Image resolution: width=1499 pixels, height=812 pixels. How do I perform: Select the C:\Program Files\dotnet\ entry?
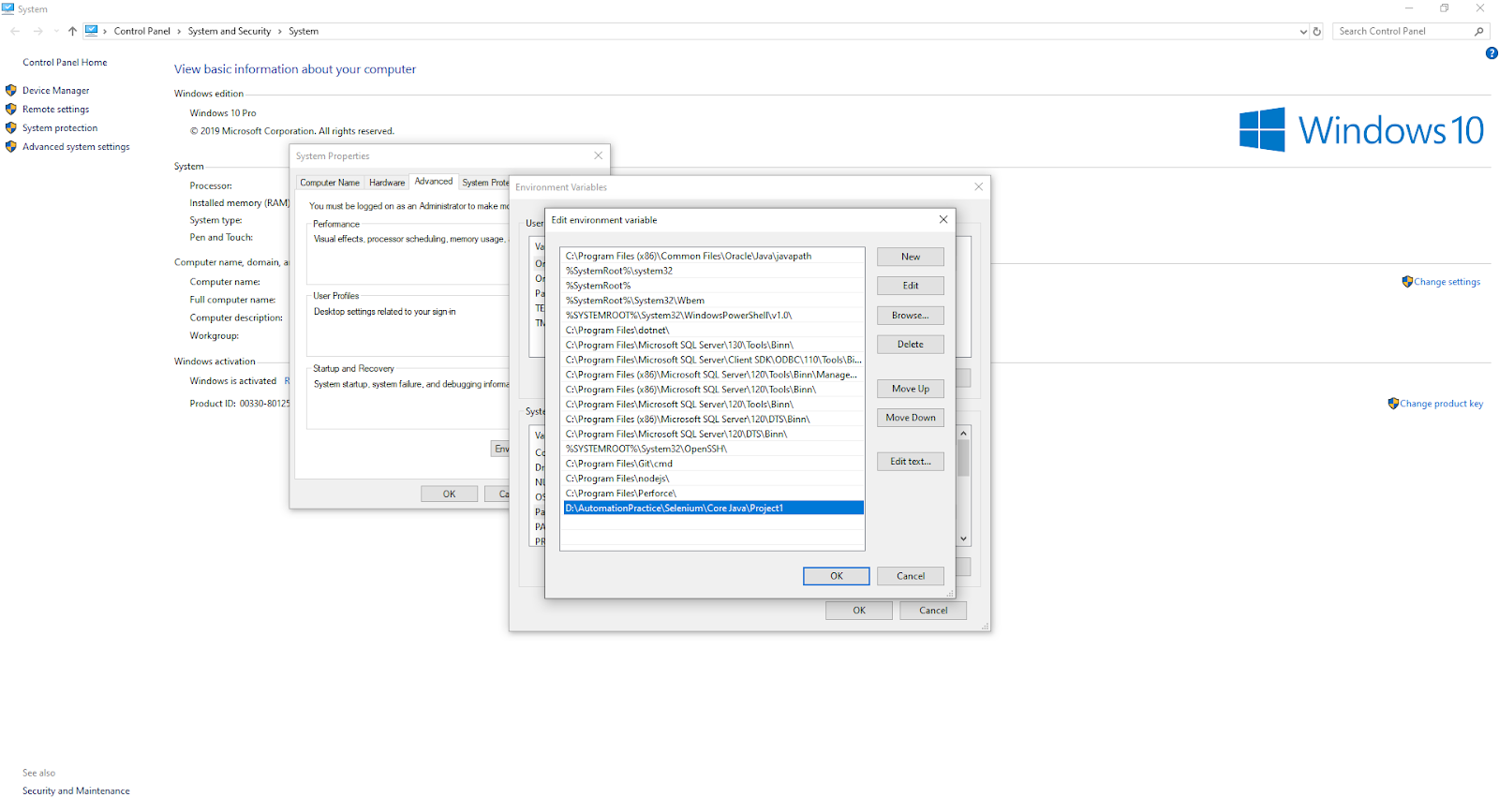pos(713,331)
